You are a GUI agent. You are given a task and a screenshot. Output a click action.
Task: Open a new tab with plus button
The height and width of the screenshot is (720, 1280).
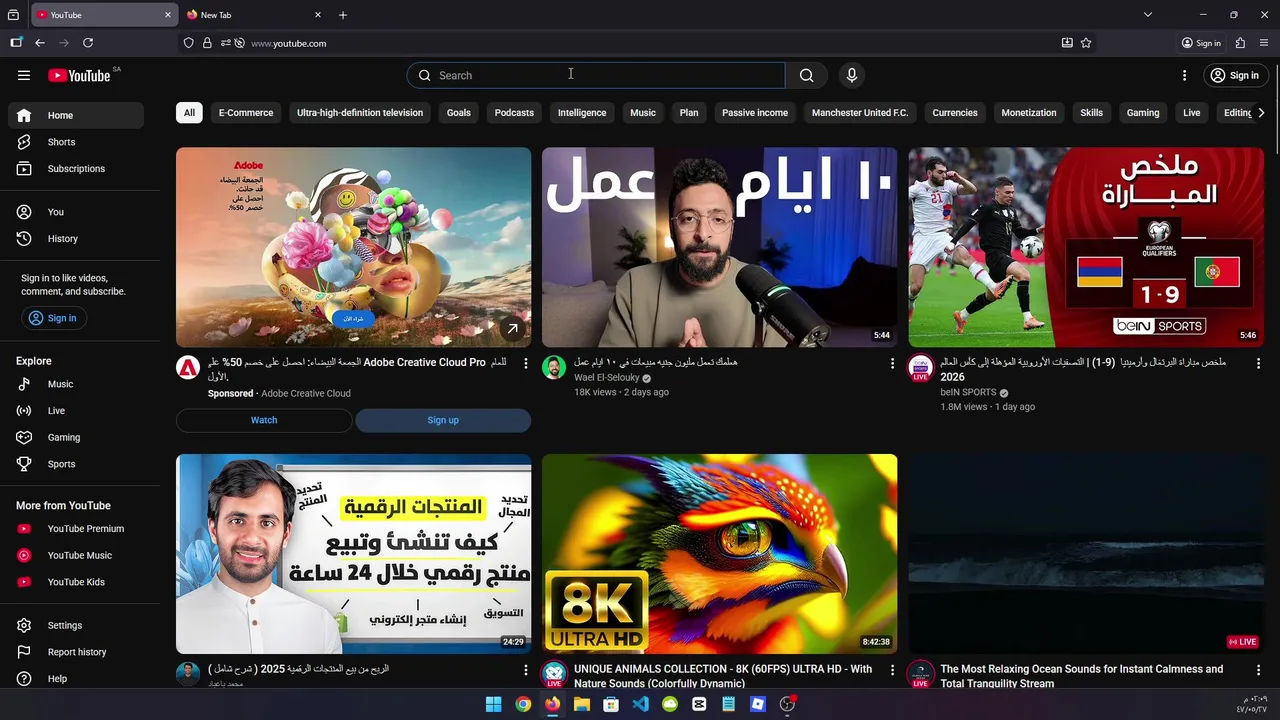pos(343,15)
